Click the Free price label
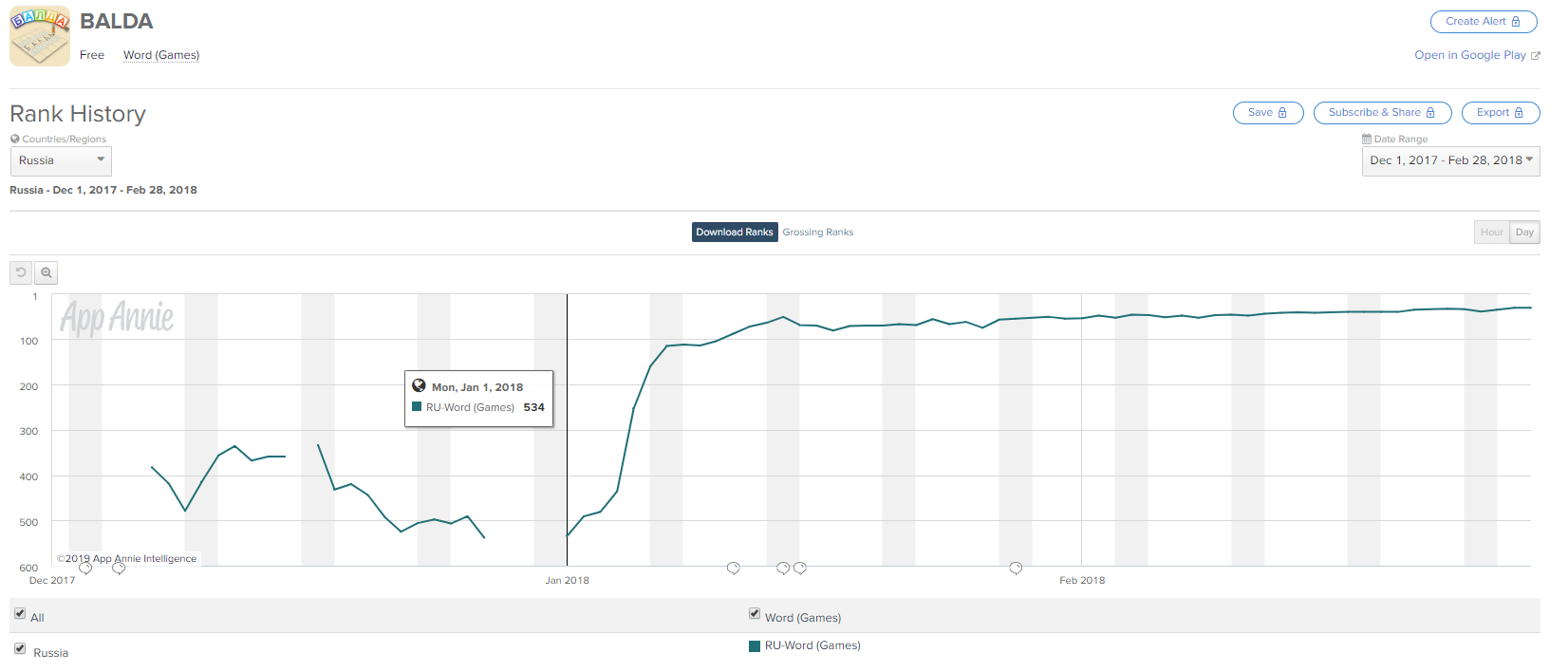 pyautogui.click(x=92, y=55)
